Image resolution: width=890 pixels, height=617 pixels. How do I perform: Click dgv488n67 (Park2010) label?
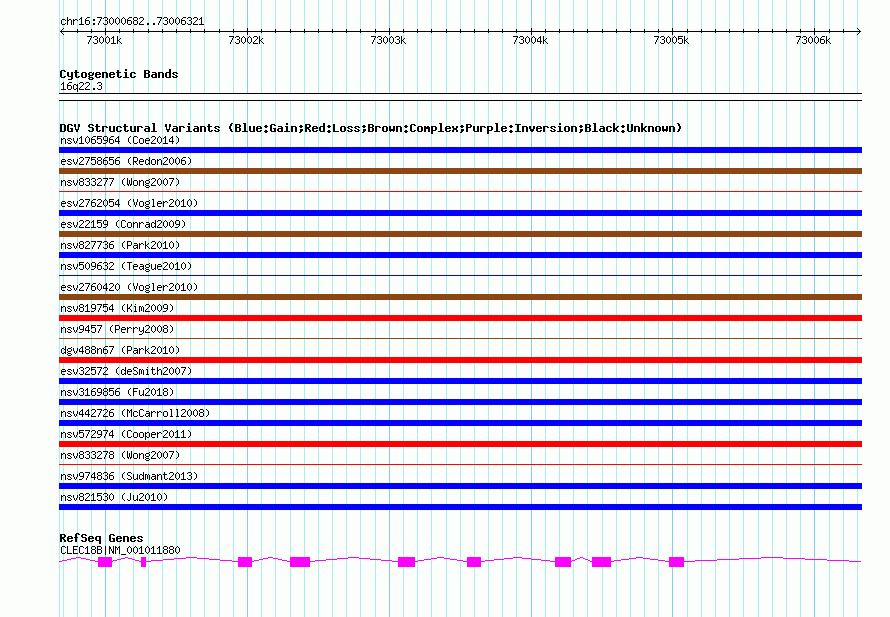click(x=120, y=350)
